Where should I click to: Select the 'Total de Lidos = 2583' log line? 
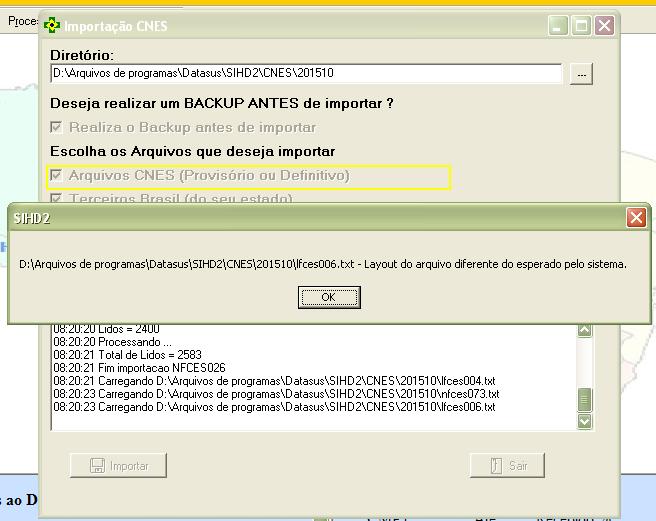tap(125, 355)
